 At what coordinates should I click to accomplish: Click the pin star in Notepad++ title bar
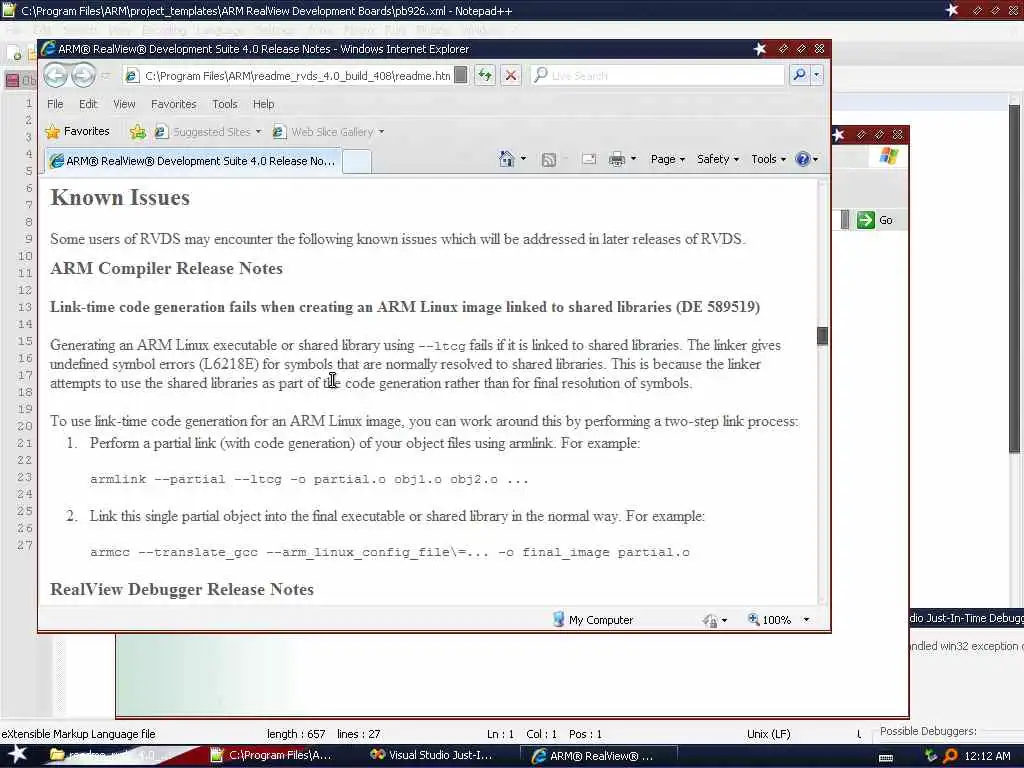[x=952, y=10]
